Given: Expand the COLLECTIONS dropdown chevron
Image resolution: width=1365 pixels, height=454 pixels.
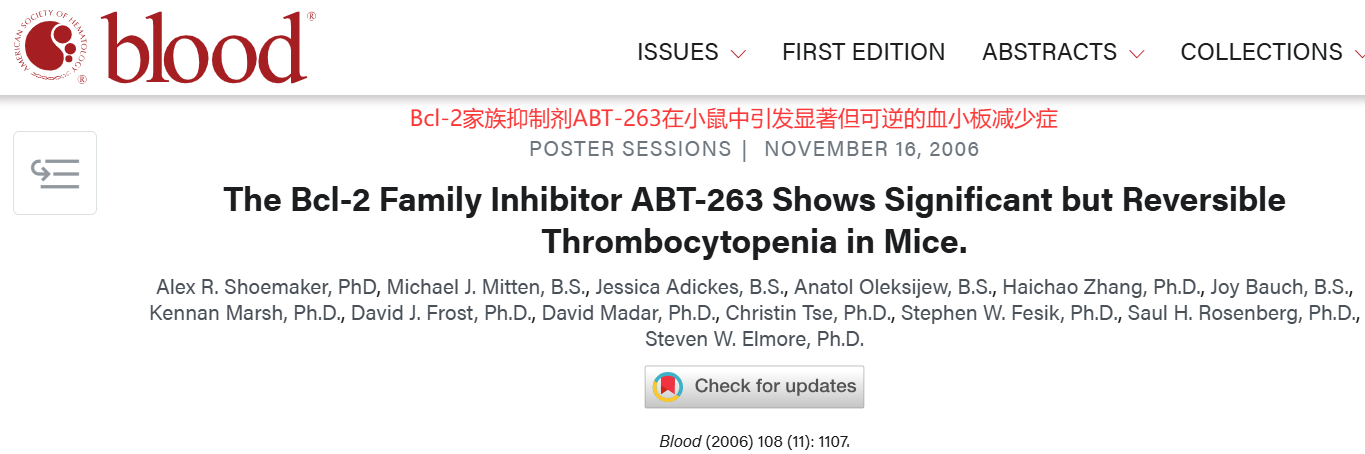Looking at the screenshot, I should (1358, 53).
